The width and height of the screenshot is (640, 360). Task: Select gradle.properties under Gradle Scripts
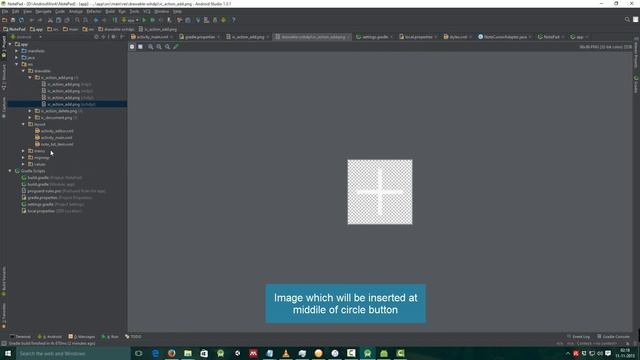(x=57, y=198)
